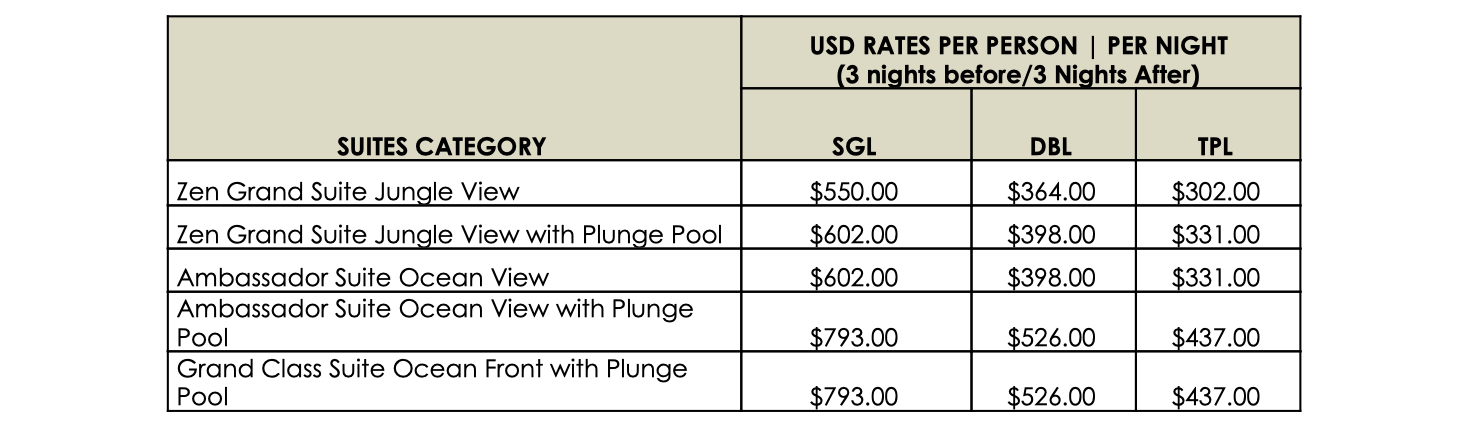The width and height of the screenshot is (1470, 438).
Task: Click $437.00 TPL rate for Grand Class Suite
Action: point(1215,397)
